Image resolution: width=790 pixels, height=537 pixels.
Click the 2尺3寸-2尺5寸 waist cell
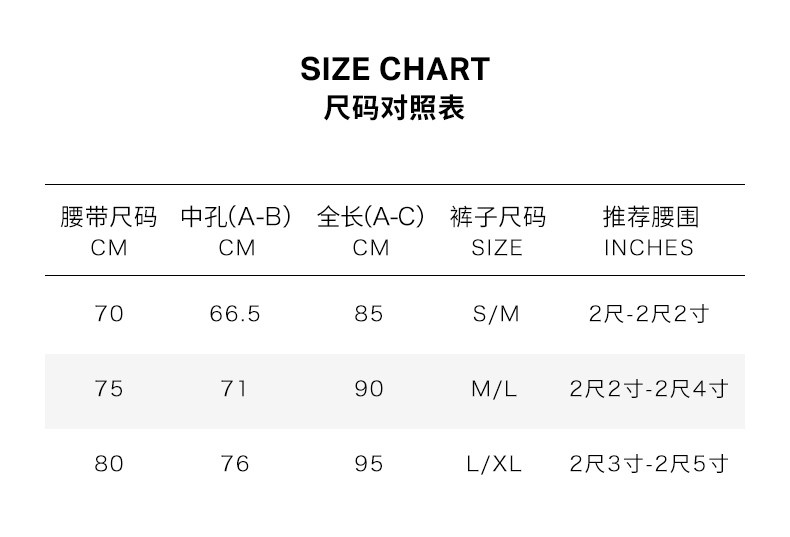[x=649, y=464]
